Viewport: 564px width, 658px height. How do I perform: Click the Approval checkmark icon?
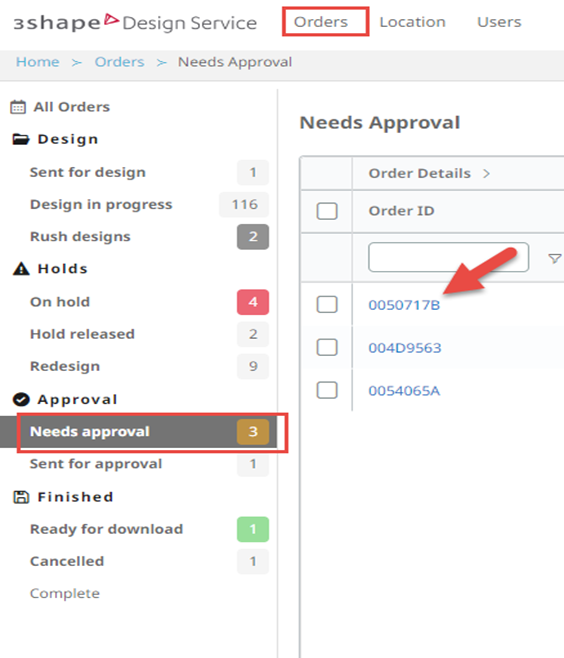(21, 400)
